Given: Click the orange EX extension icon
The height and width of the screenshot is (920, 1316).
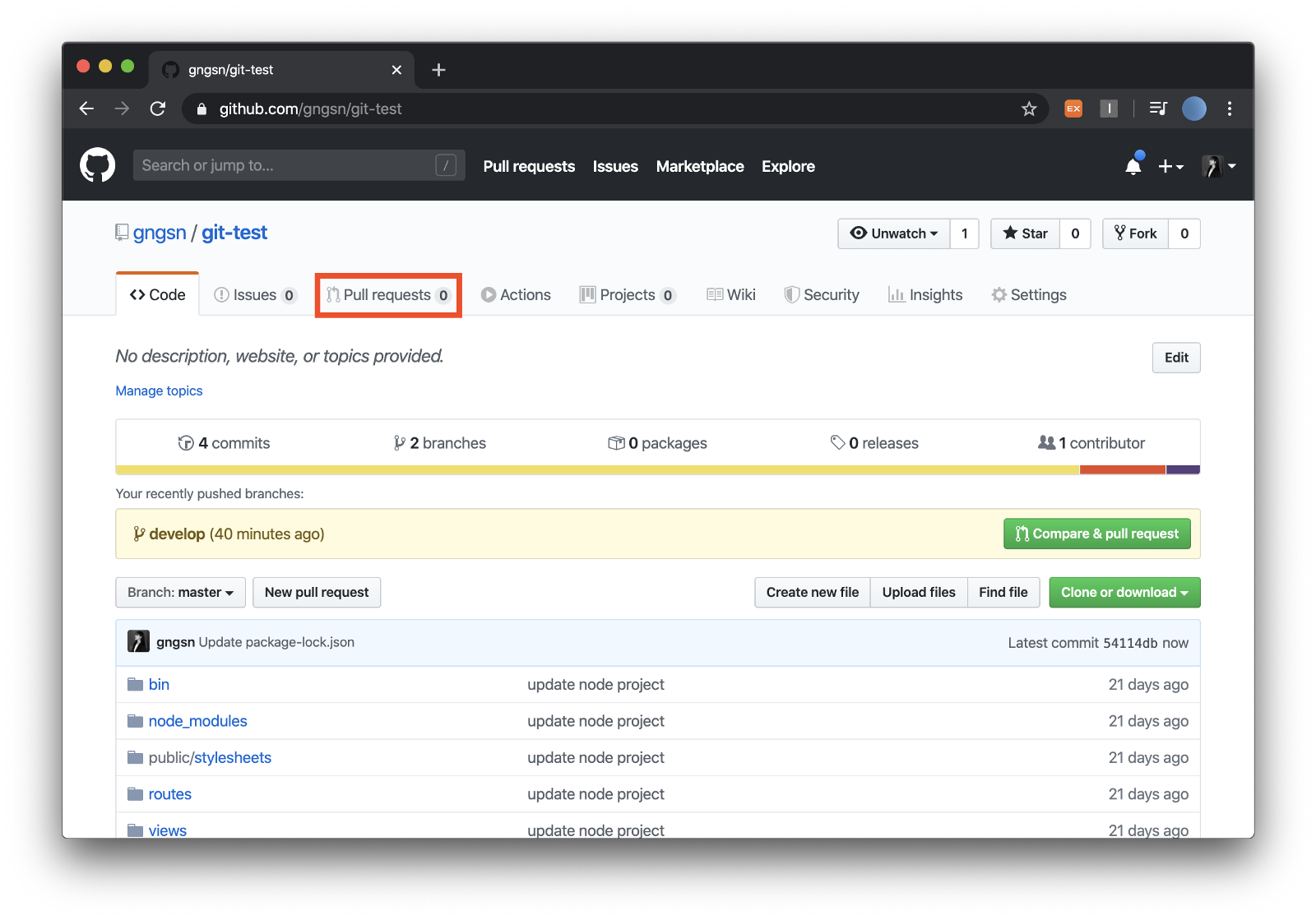Looking at the screenshot, I should coord(1073,109).
